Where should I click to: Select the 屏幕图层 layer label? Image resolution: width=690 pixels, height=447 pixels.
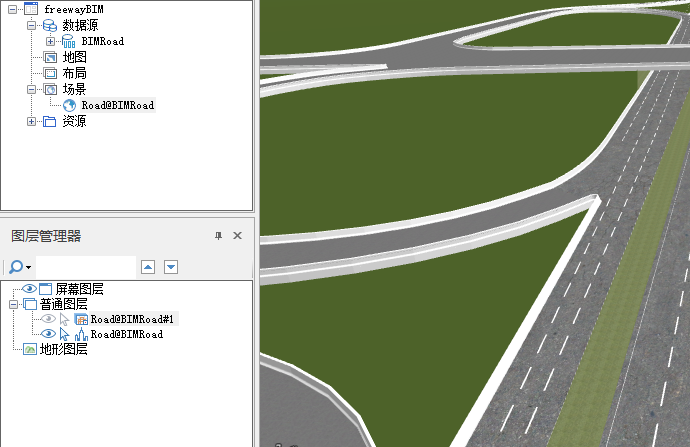80,289
